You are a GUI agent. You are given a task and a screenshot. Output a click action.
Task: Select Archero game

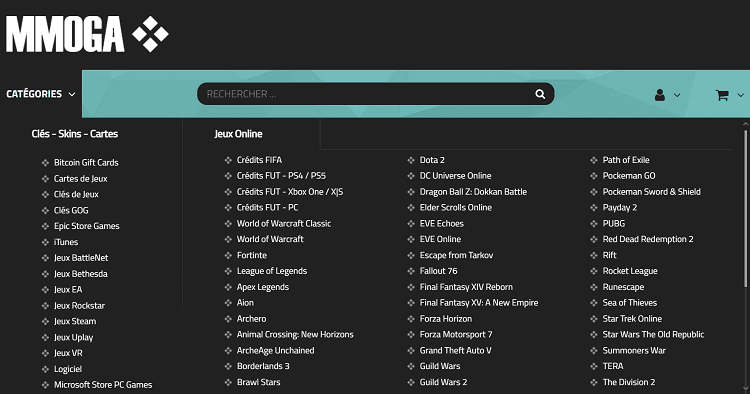click(x=251, y=318)
